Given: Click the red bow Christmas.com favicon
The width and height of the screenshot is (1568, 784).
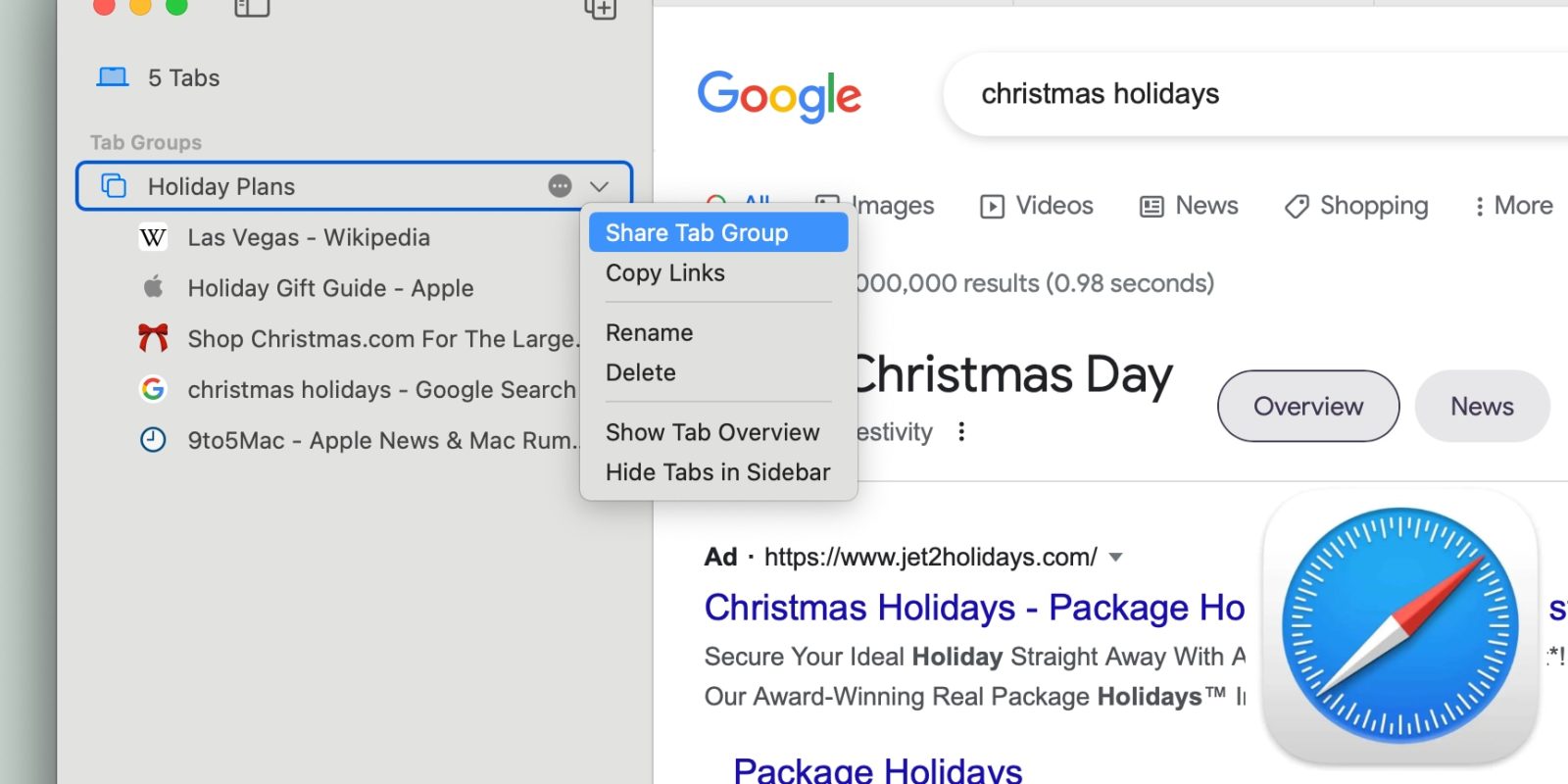Looking at the screenshot, I should [x=153, y=338].
